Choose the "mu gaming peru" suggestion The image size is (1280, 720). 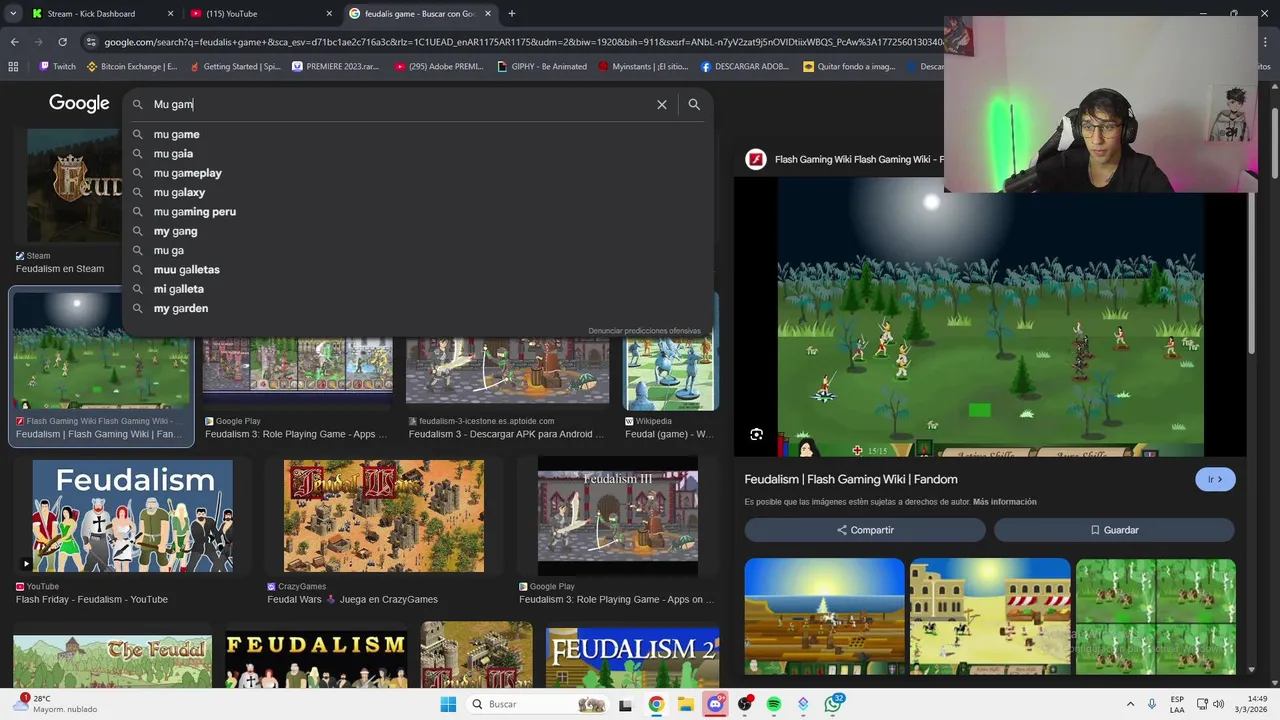click(418, 212)
